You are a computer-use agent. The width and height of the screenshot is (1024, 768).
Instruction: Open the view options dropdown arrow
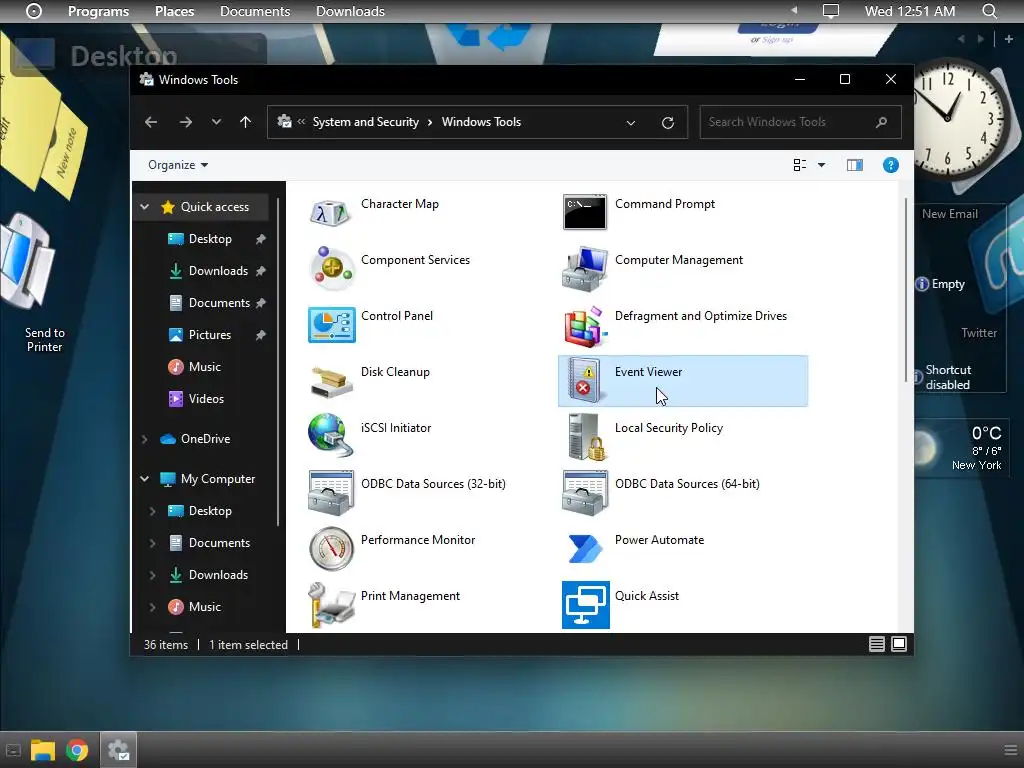822,165
